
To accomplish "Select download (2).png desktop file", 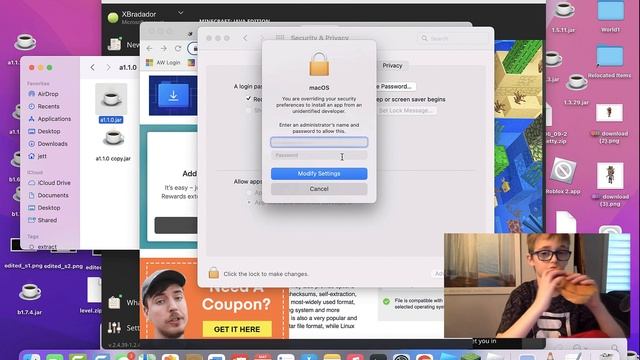I will (609, 123).
